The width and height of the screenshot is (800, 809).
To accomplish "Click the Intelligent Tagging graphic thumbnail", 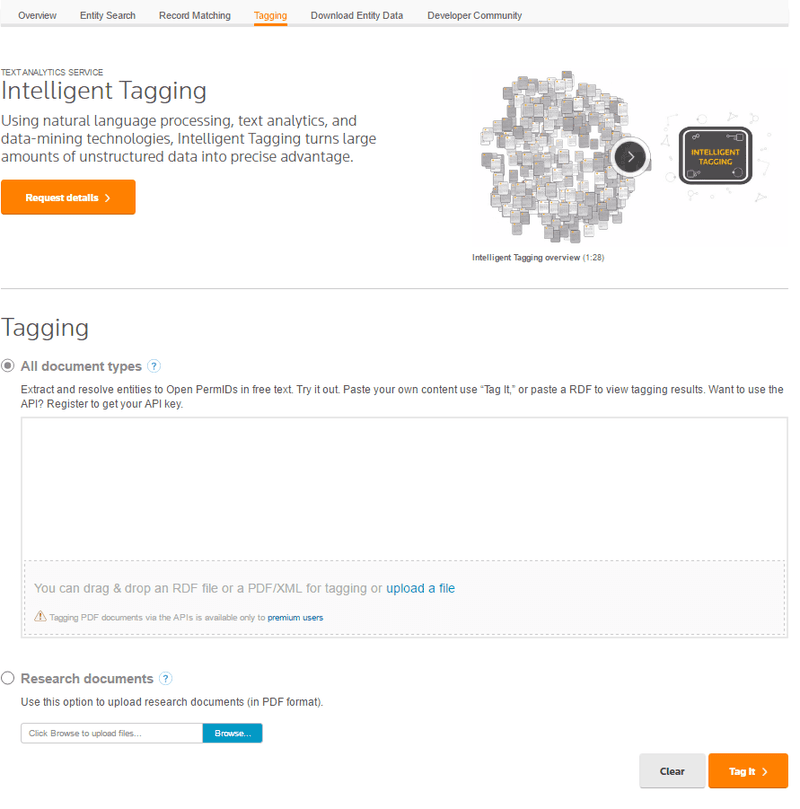I will 714,156.
